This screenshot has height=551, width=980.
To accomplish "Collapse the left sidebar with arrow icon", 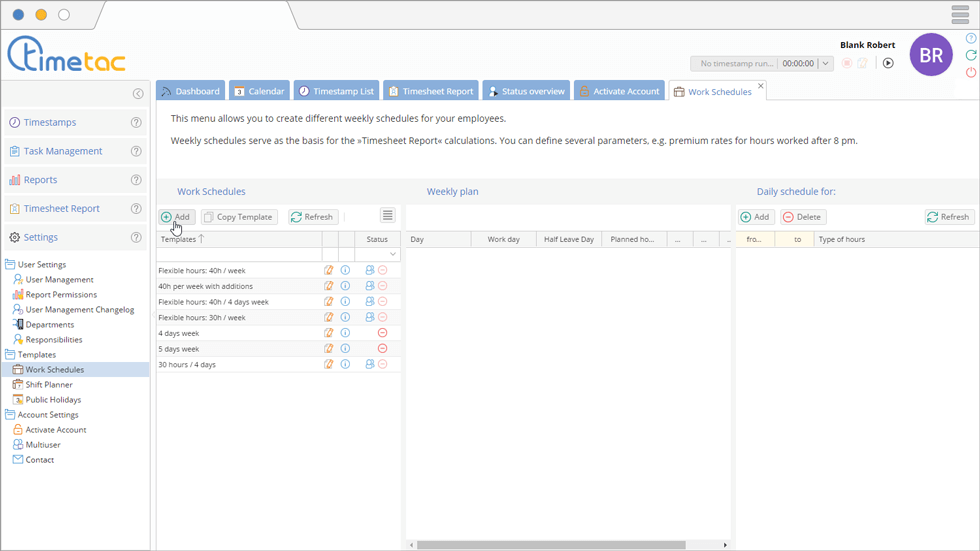I will click(x=138, y=94).
